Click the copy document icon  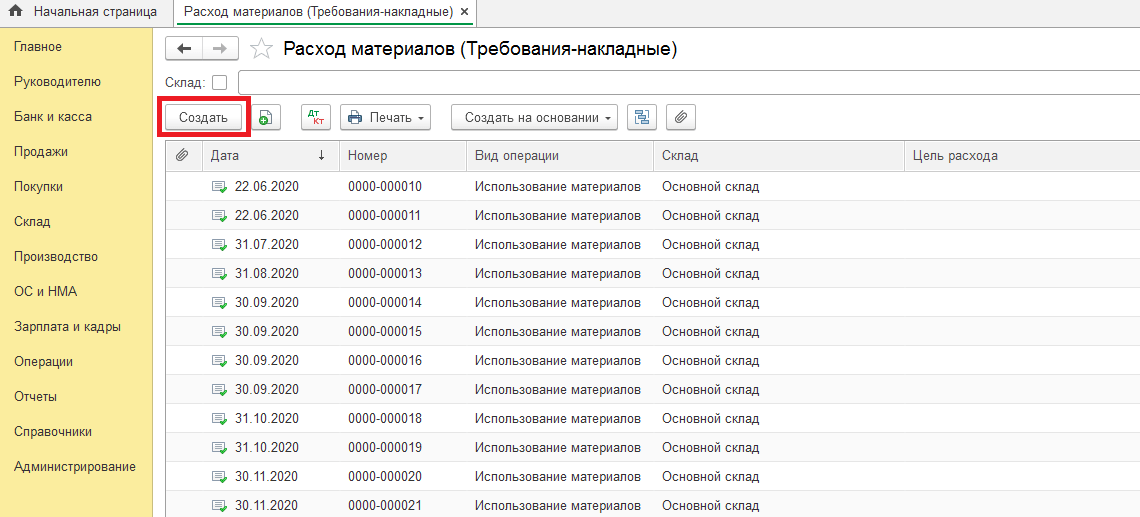[x=265, y=117]
